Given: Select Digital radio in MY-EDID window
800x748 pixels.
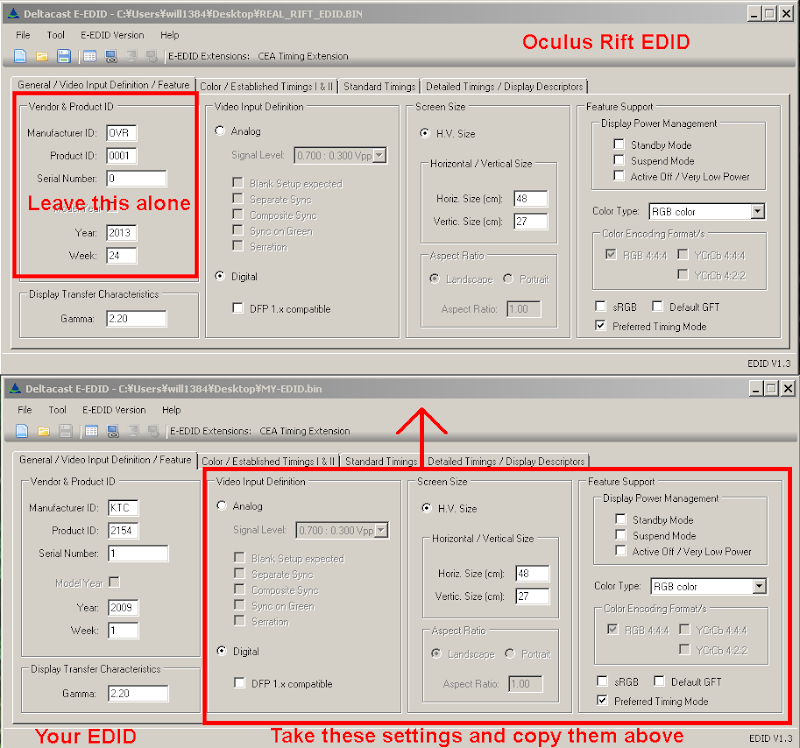Looking at the screenshot, I should [222, 651].
